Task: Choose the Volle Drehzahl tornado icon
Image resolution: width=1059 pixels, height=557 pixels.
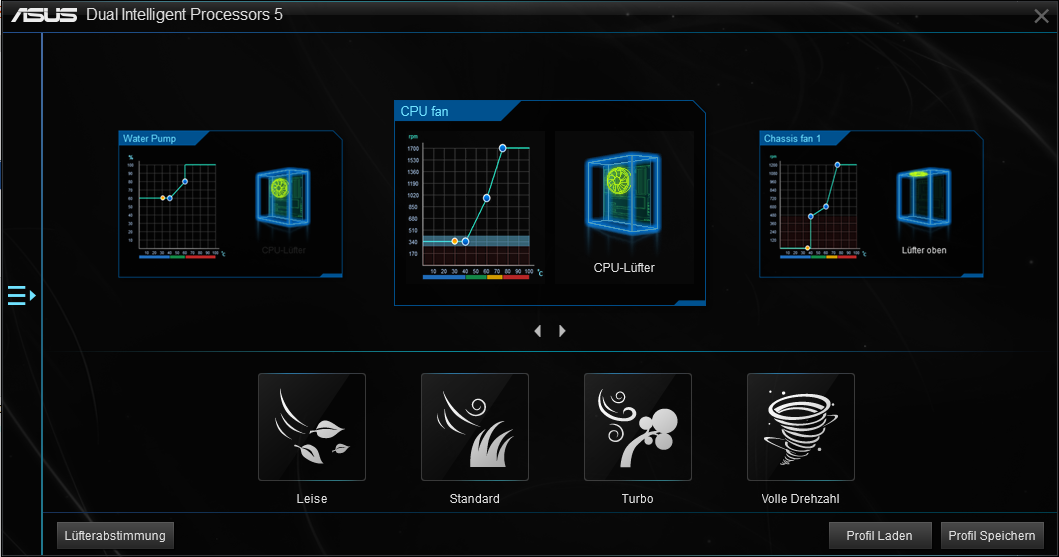Action: [x=801, y=427]
